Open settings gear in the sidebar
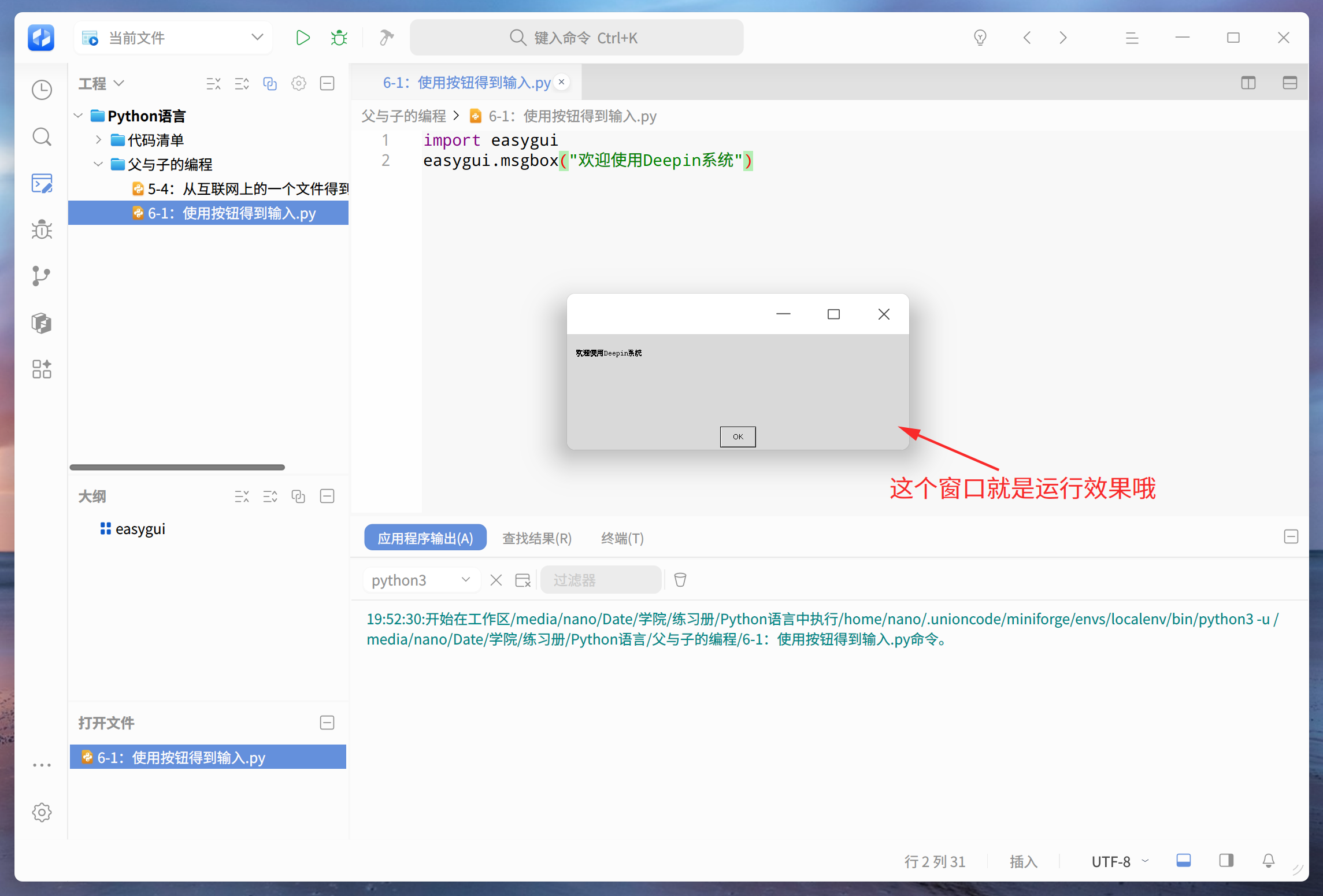The height and width of the screenshot is (896, 1323). pyautogui.click(x=42, y=812)
